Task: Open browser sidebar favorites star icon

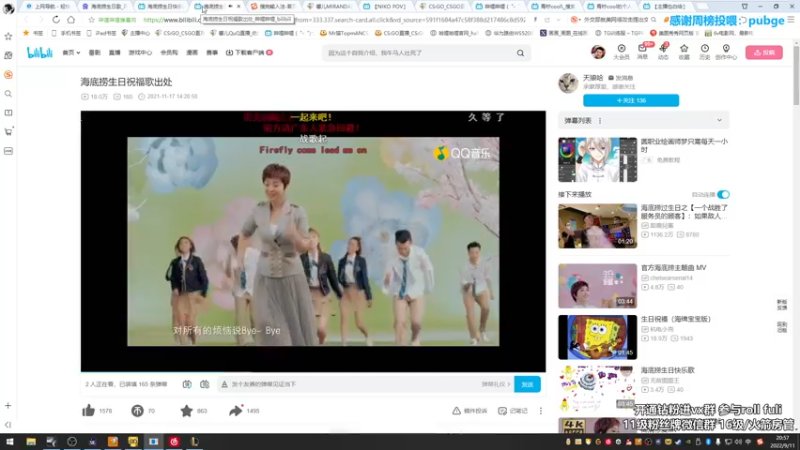Action: 8,36
